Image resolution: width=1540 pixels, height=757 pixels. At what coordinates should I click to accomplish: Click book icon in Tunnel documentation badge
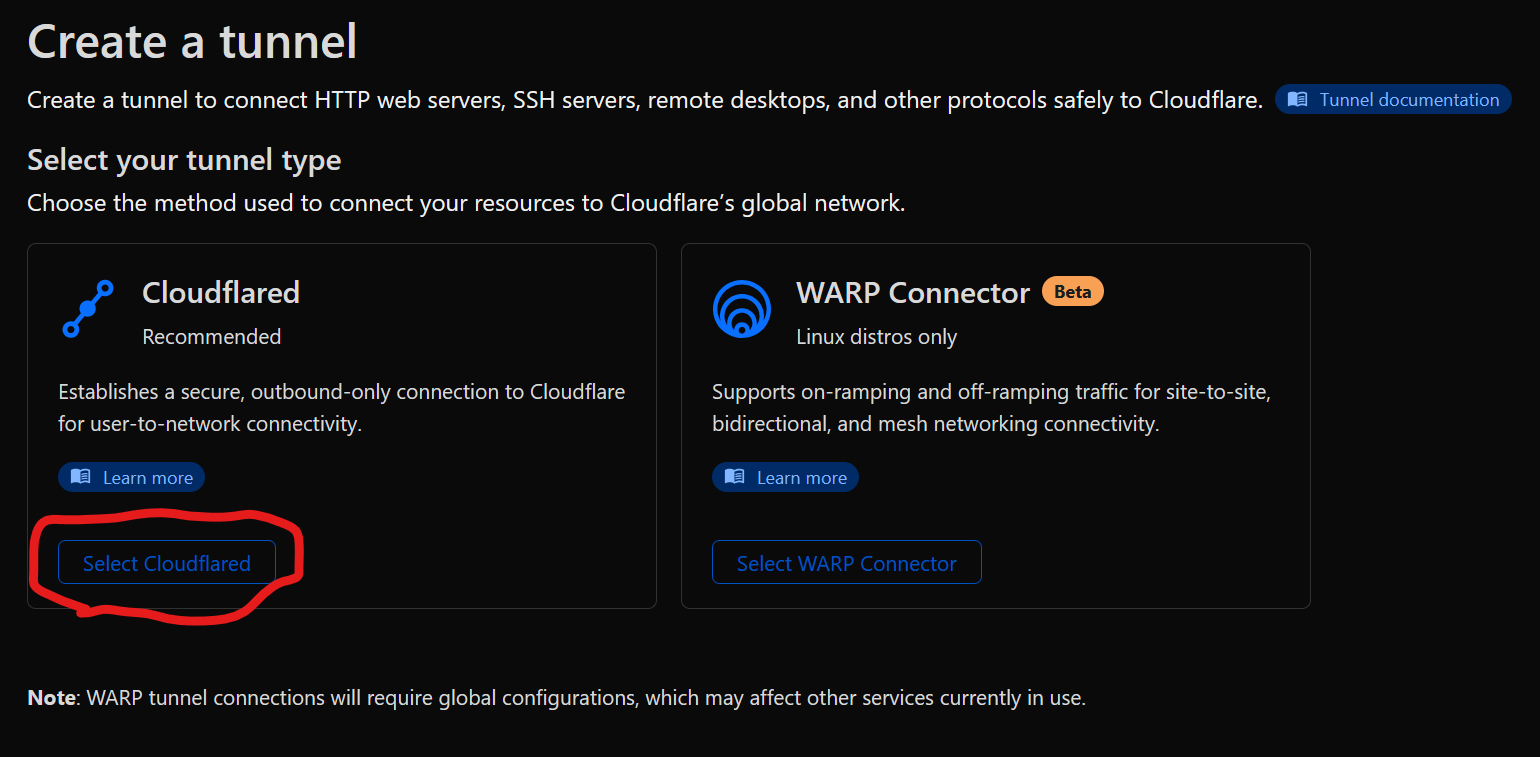[1297, 100]
